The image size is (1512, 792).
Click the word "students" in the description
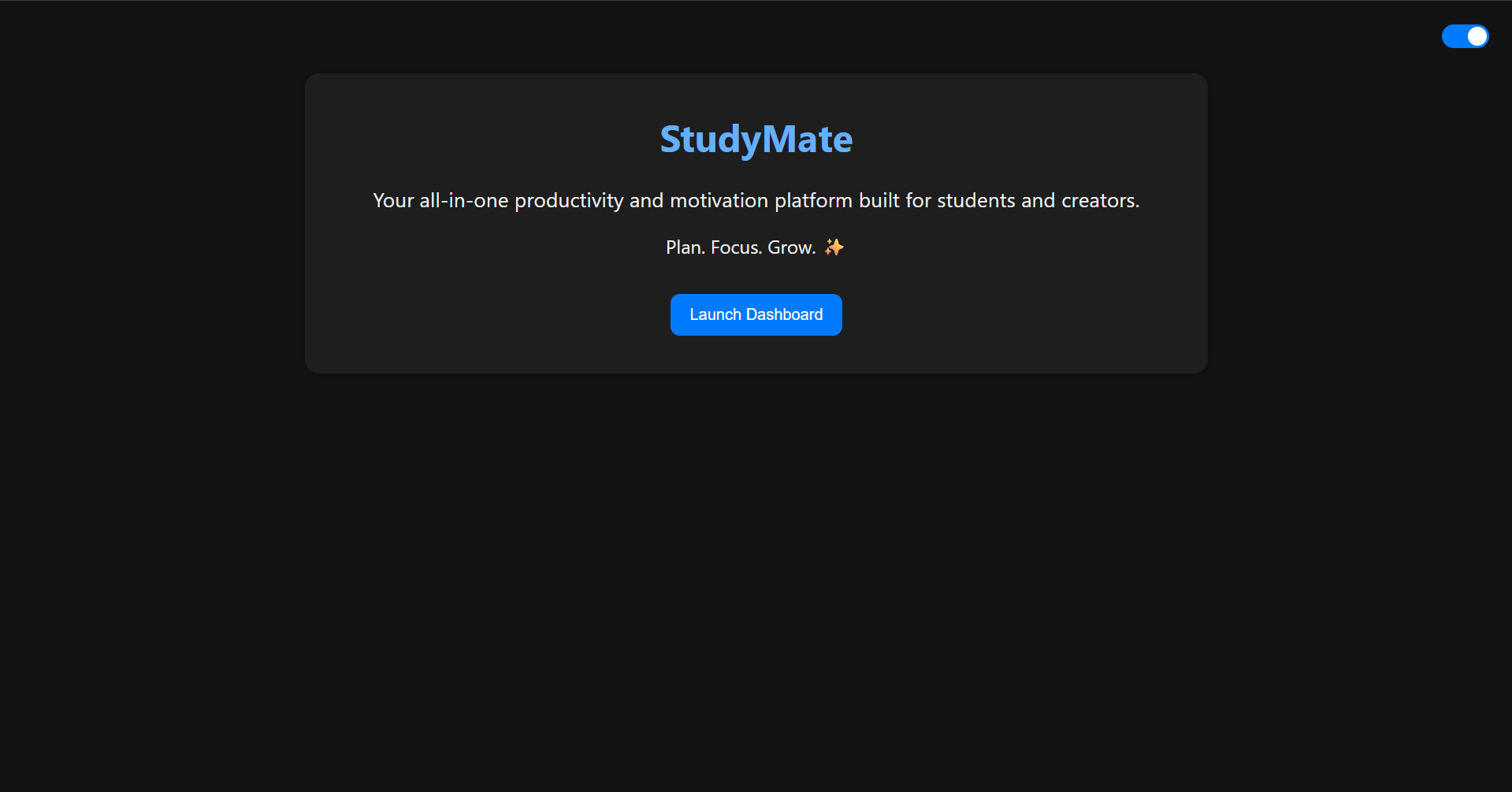pos(976,201)
